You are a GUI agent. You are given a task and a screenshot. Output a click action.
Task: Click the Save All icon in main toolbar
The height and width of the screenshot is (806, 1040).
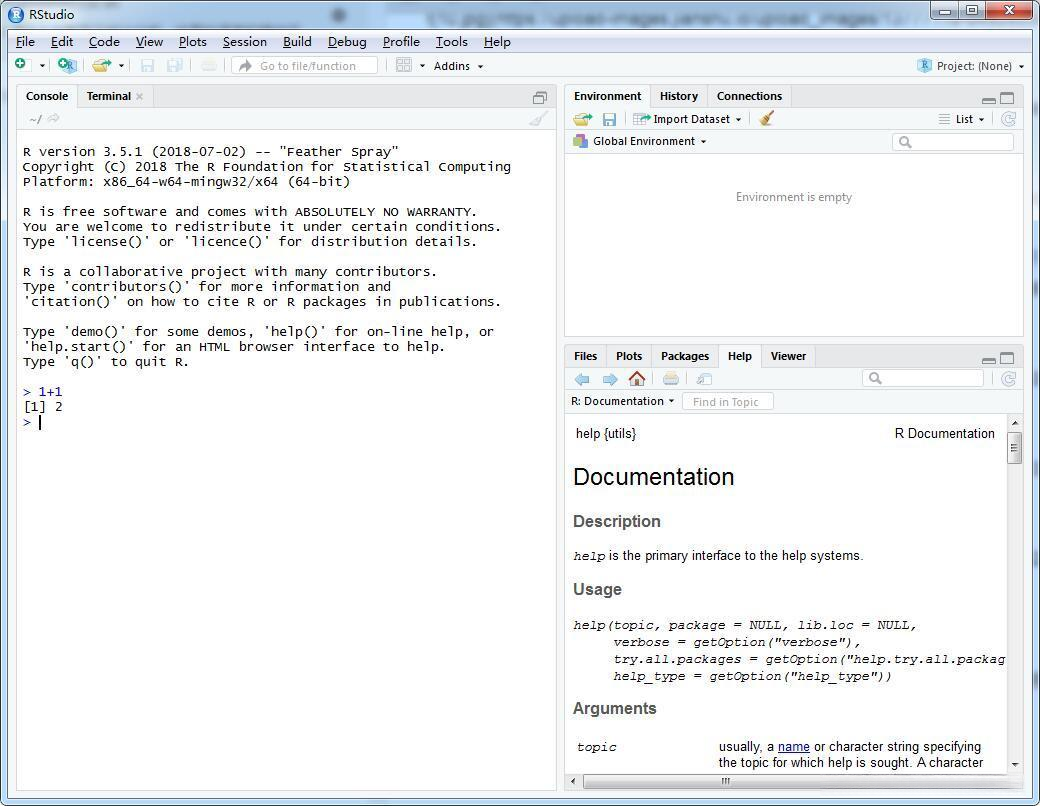pyautogui.click(x=174, y=65)
